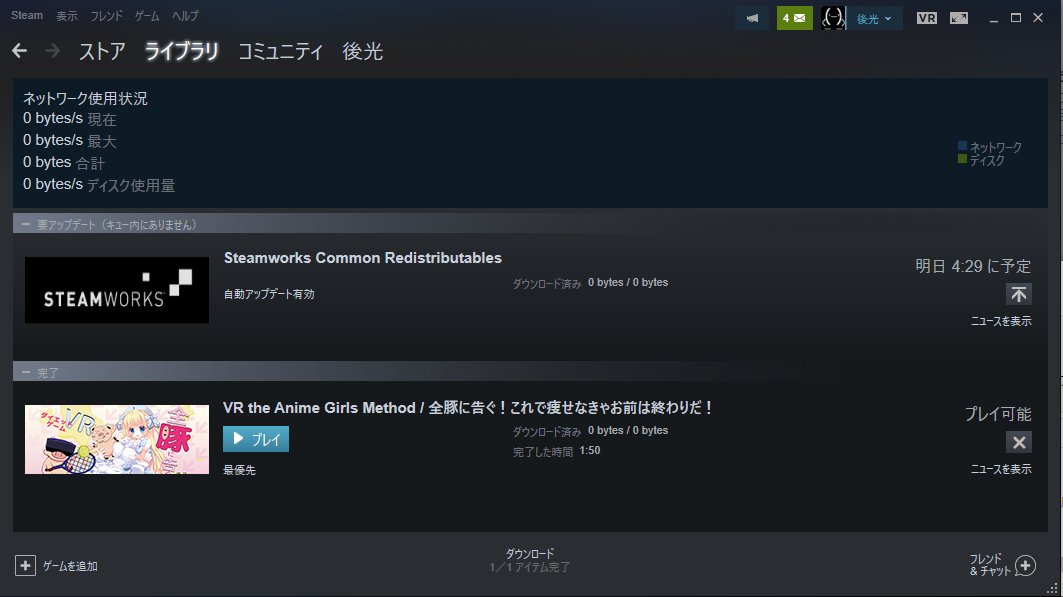Viewport: 1063px width, 597px height.
Task: Click the プレイ可能 status text
Action: [998, 414]
